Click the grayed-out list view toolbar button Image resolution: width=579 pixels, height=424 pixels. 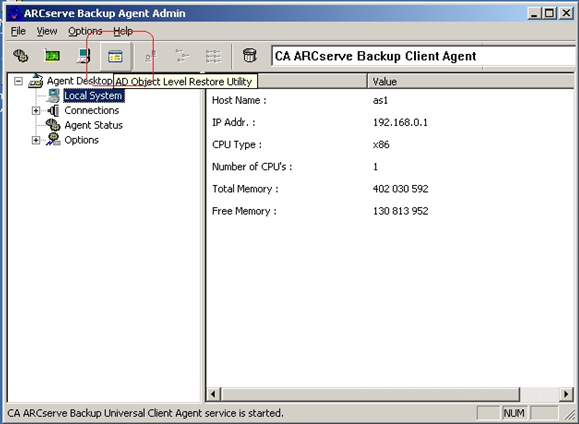(x=182, y=56)
